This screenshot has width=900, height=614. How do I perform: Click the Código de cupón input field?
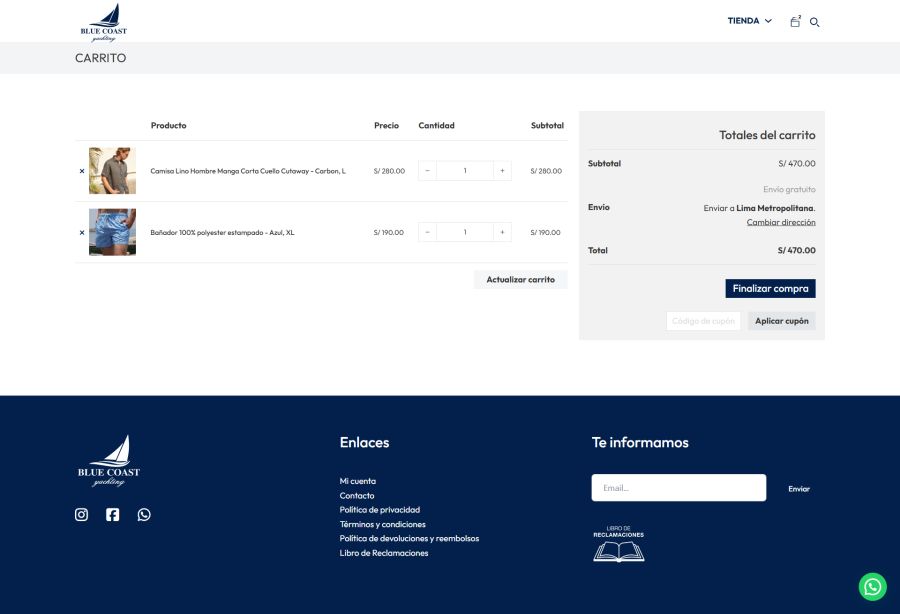click(702, 320)
